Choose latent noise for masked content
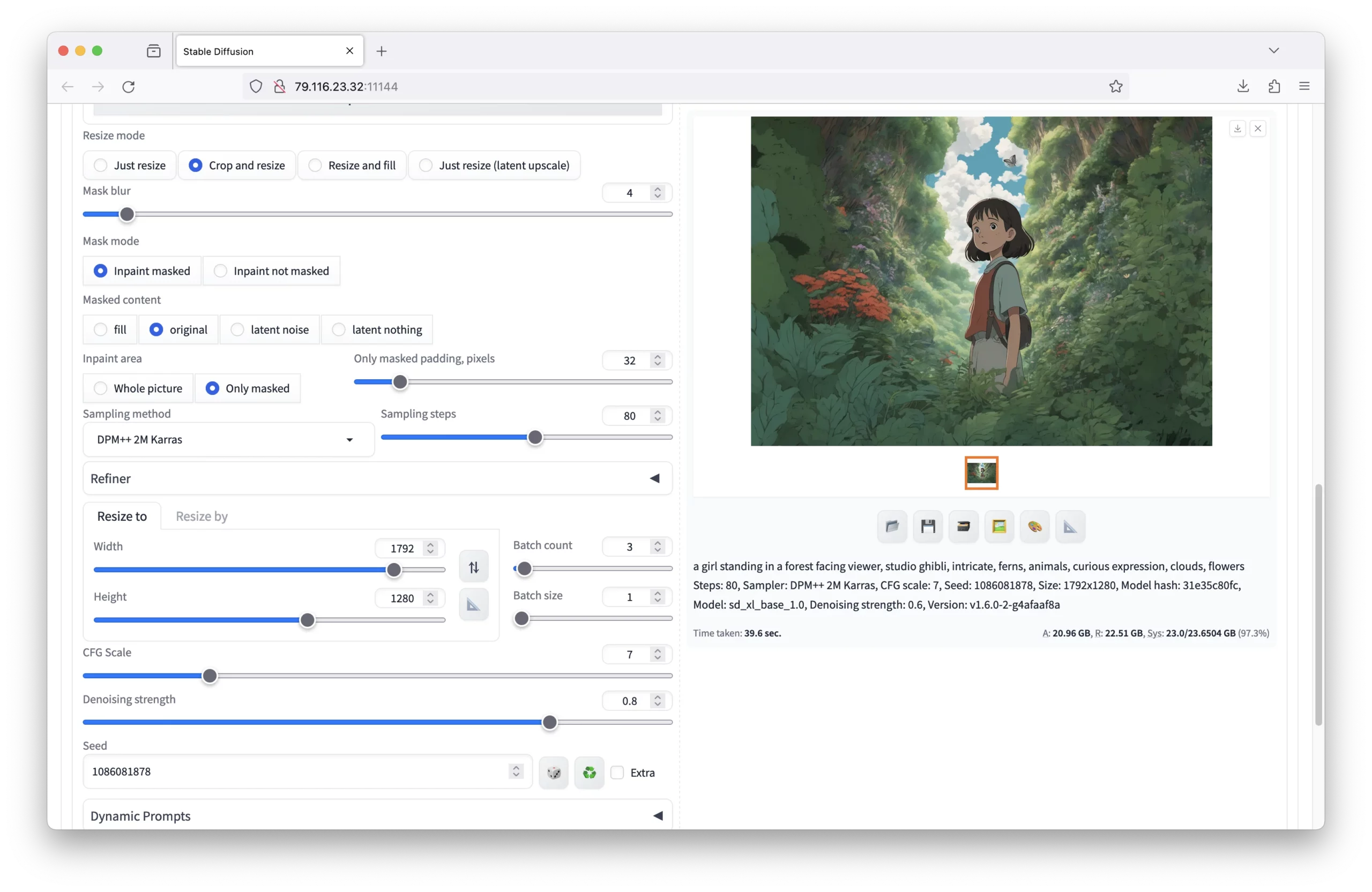Viewport: 1372px width, 892px height. pyautogui.click(x=270, y=329)
